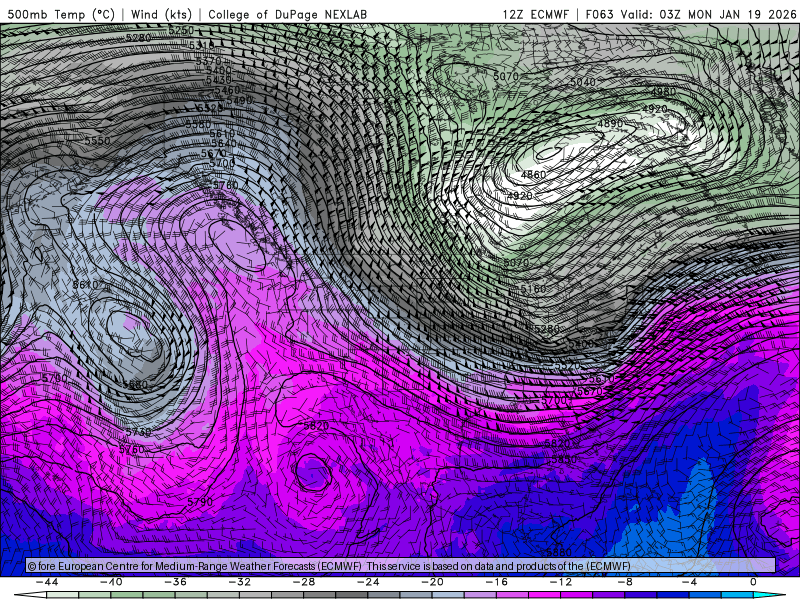
Task: Click the 5850 height contour label
Action: point(564,459)
